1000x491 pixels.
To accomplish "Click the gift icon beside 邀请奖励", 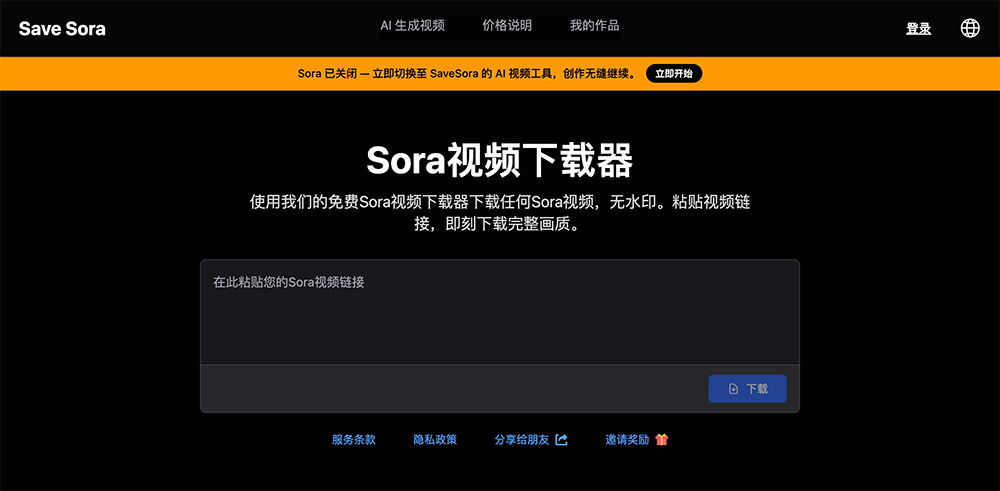I will click(661, 439).
